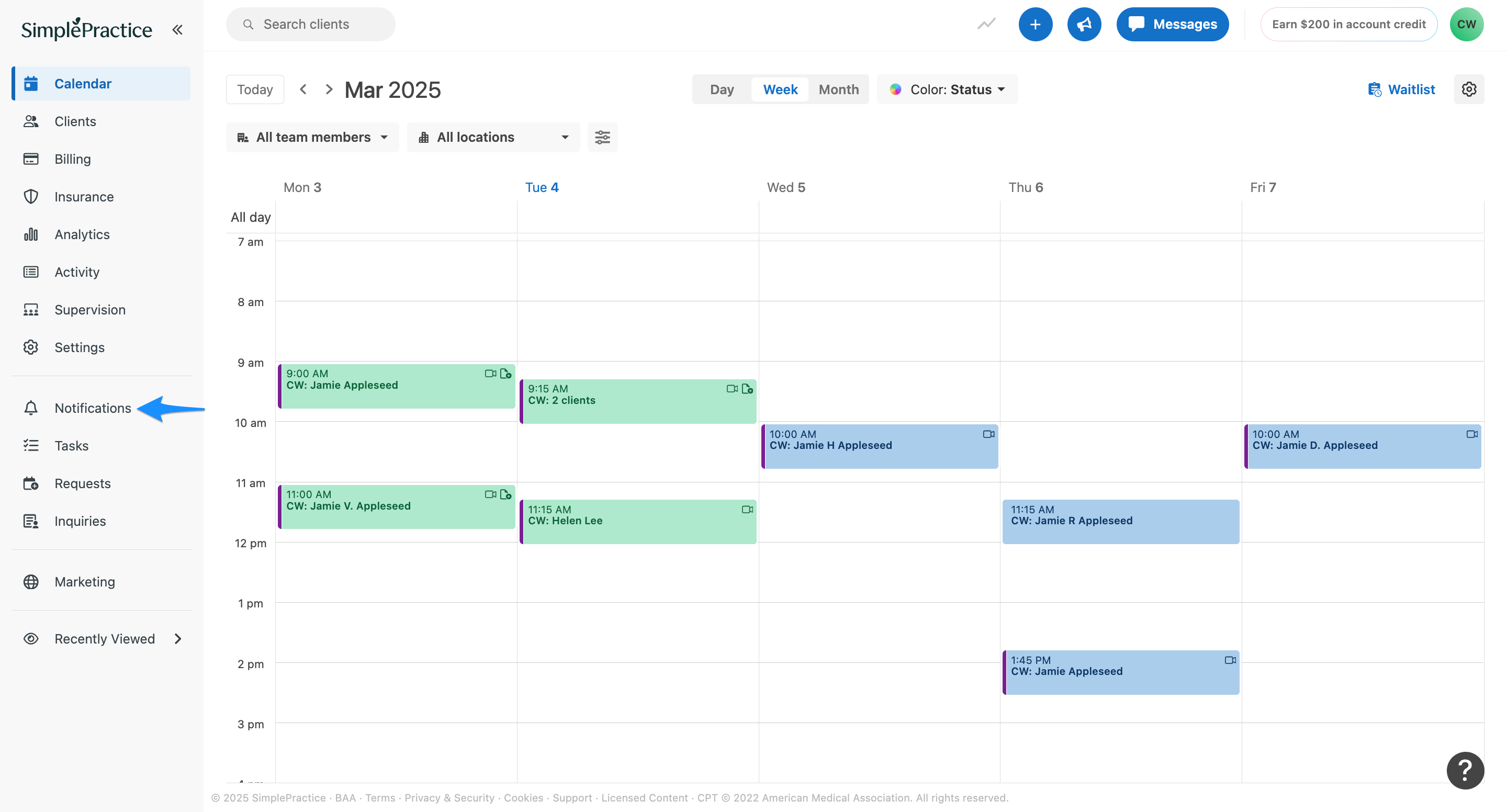The height and width of the screenshot is (812, 1507).
Task: Expand the Recently Viewed chevron
Action: 178,639
